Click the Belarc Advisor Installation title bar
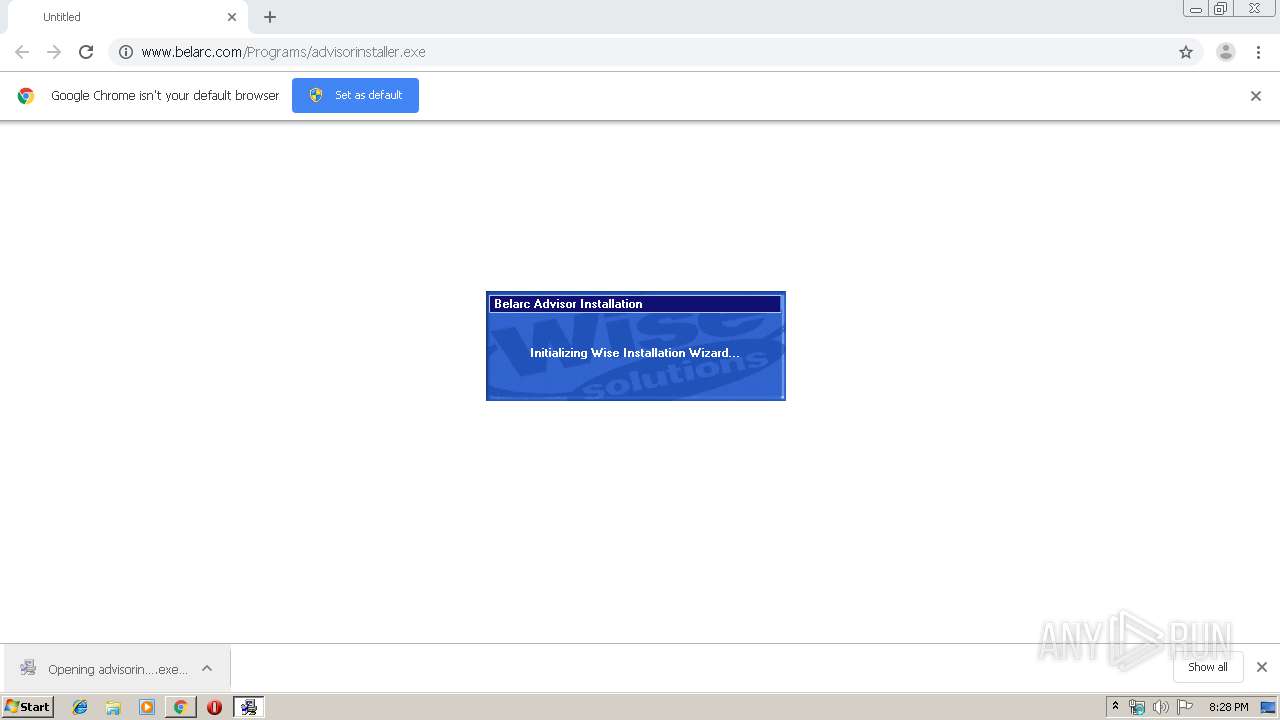 (635, 304)
